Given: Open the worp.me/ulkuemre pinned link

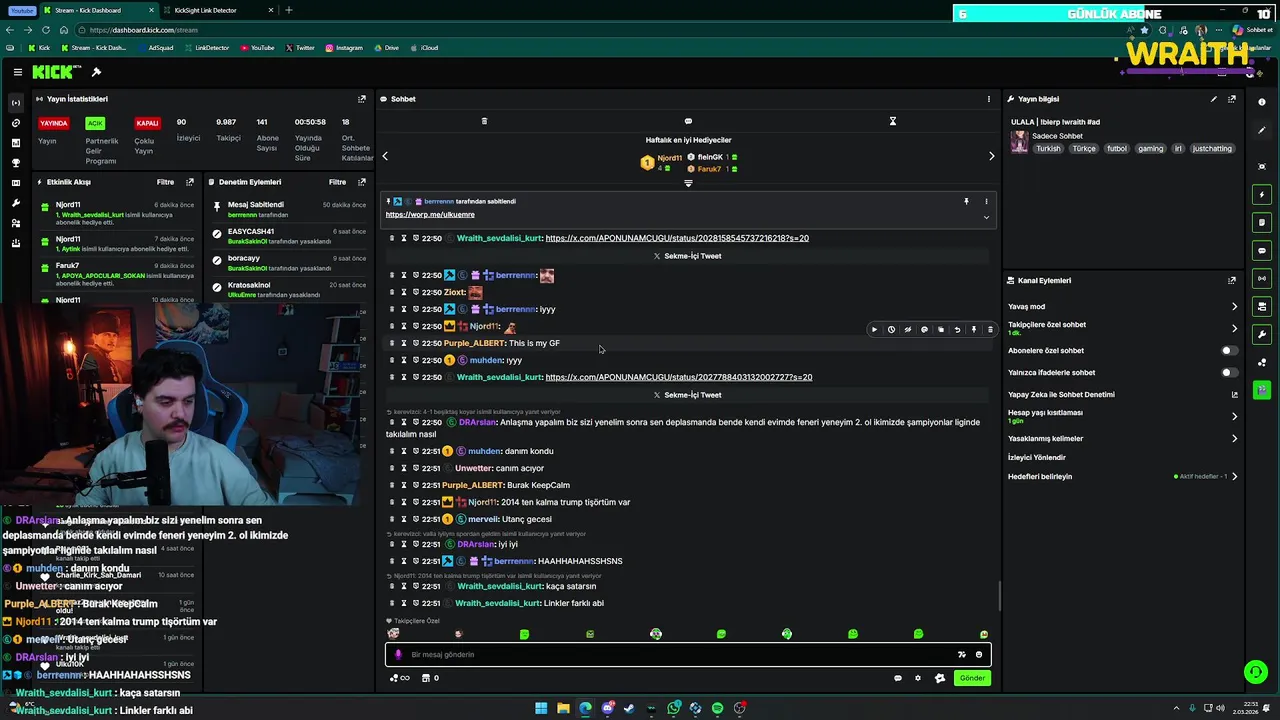Looking at the screenshot, I should point(430,215).
